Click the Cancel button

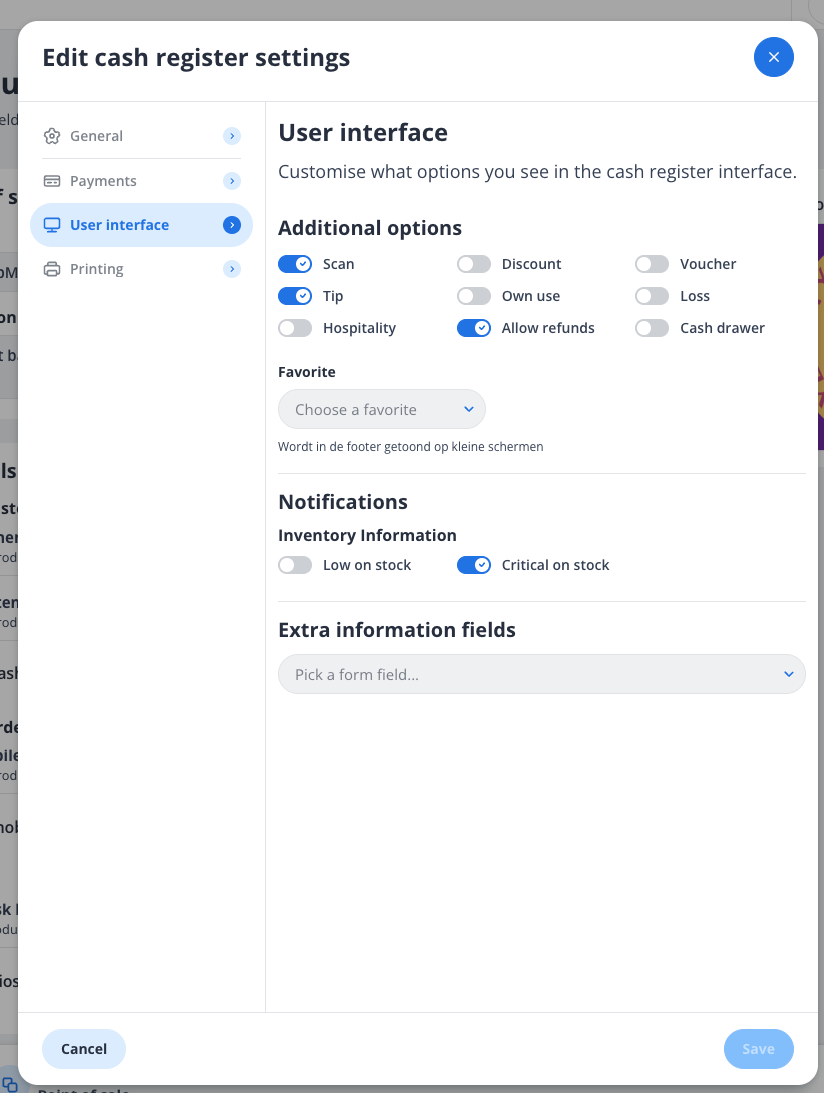click(x=83, y=1048)
